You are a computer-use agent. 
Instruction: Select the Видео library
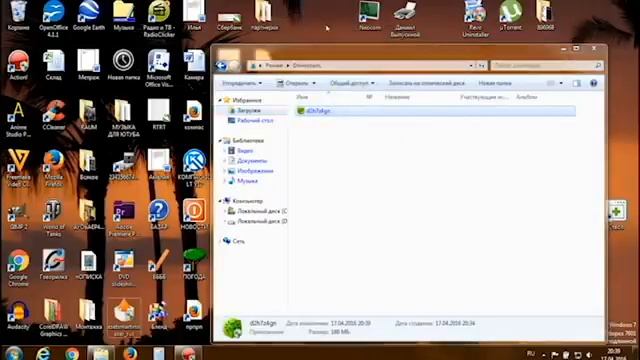245,151
